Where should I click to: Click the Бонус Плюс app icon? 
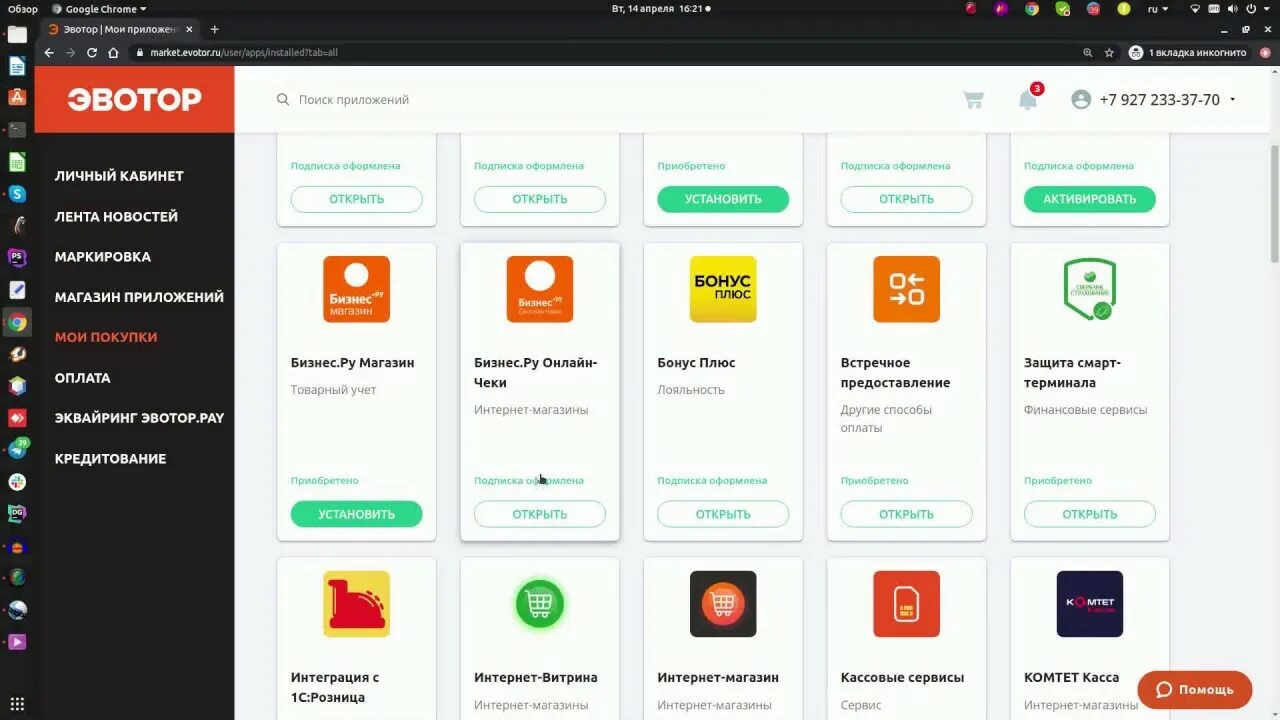point(723,289)
